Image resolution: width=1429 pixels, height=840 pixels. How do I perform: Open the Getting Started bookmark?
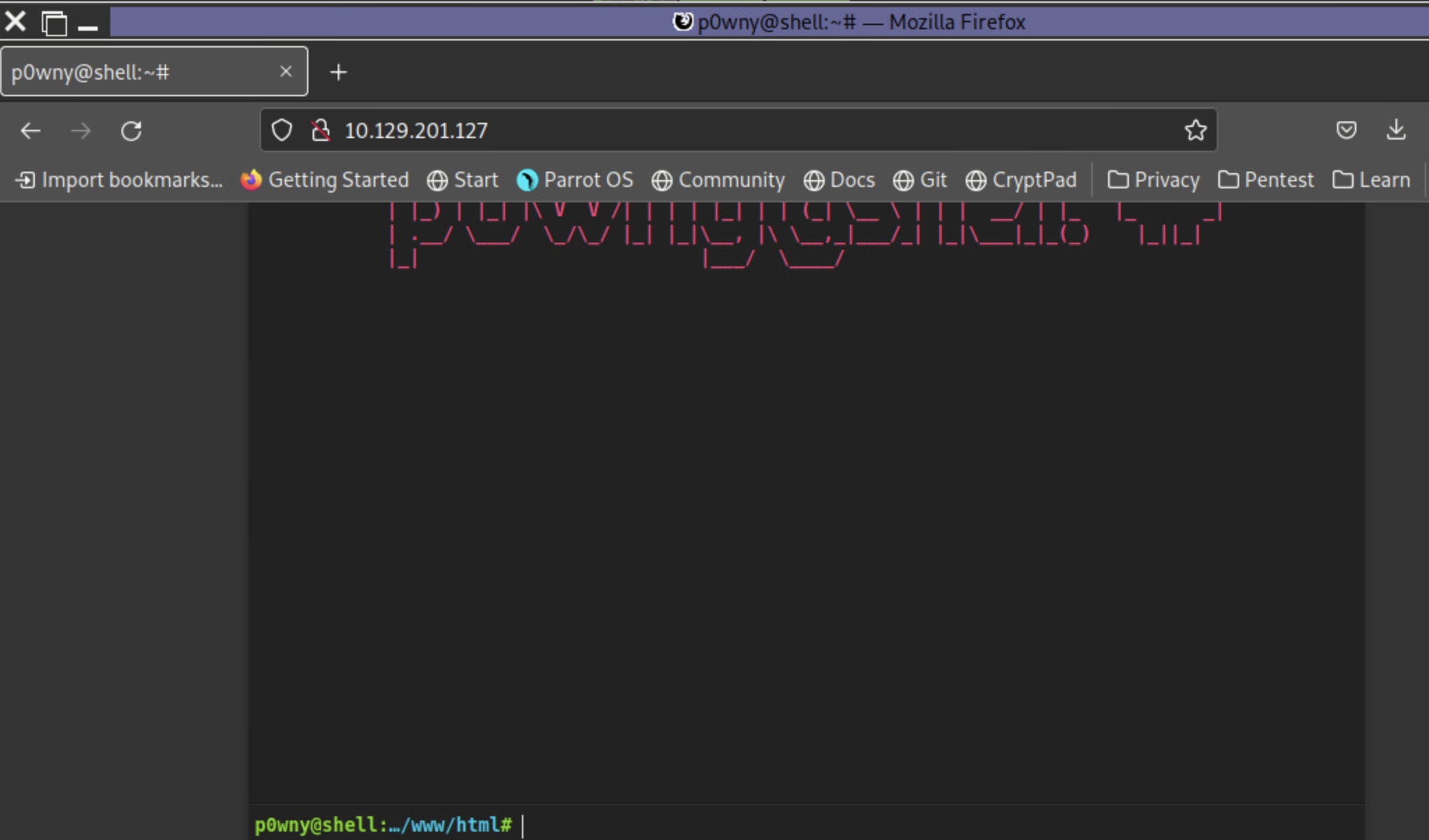pyautogui.click(x=325, y=180)
